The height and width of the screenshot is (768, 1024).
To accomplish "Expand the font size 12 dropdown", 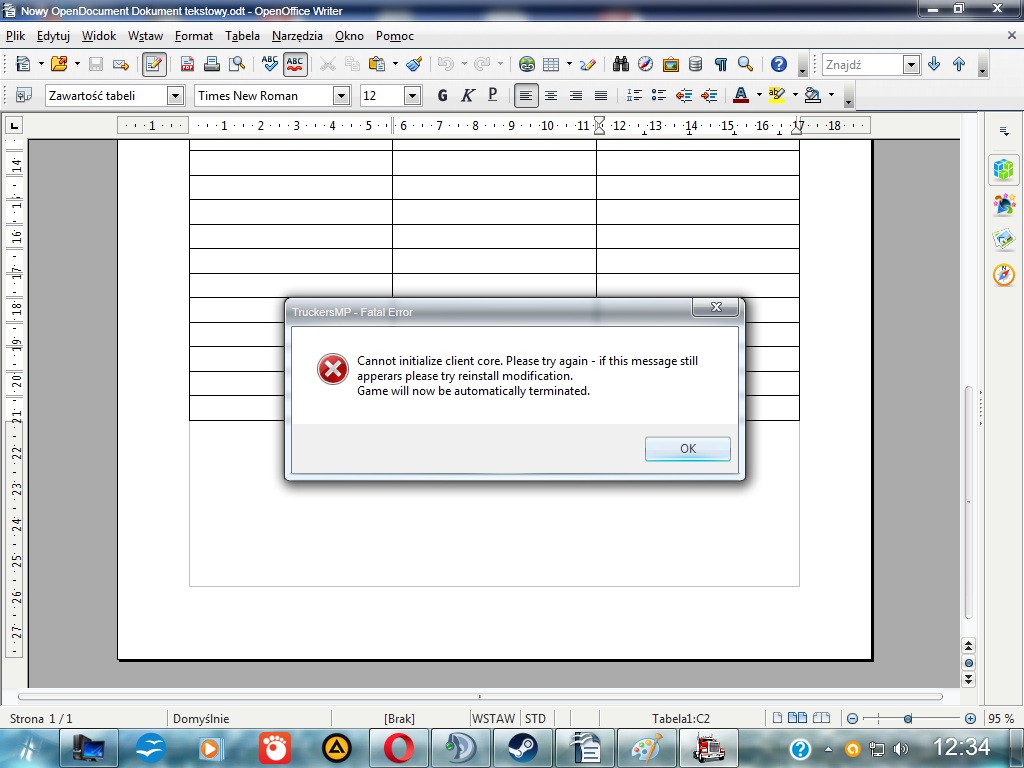I will pyautogui.click(x=412, y=96).
